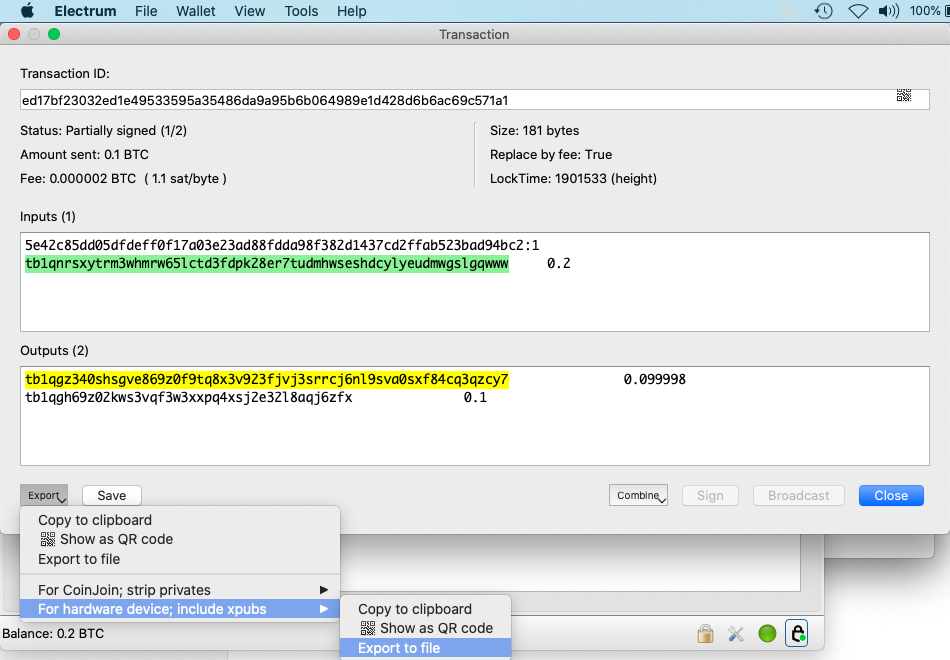Click the yellow-highlighted change output address

click(x=267, y=379)
